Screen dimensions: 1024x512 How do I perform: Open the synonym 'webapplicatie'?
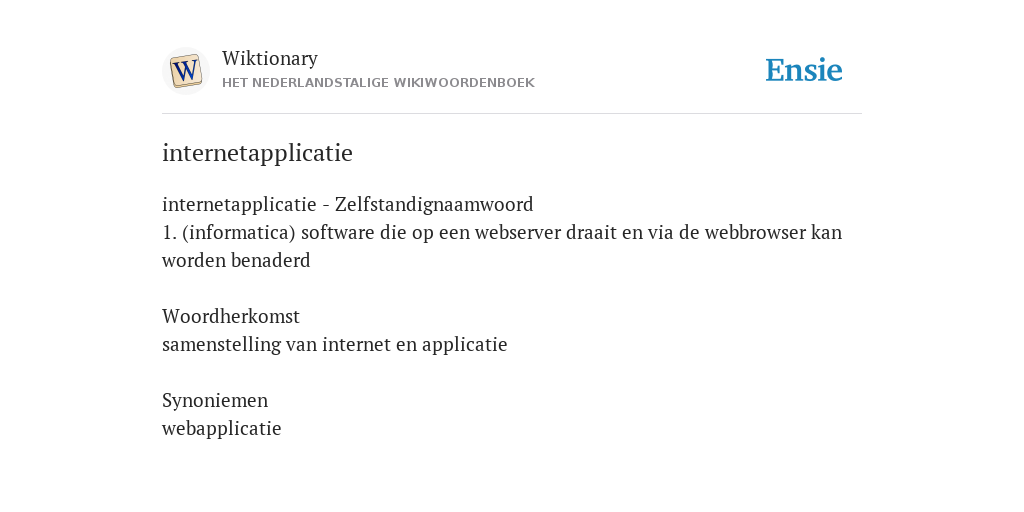(x=221, y=429)
